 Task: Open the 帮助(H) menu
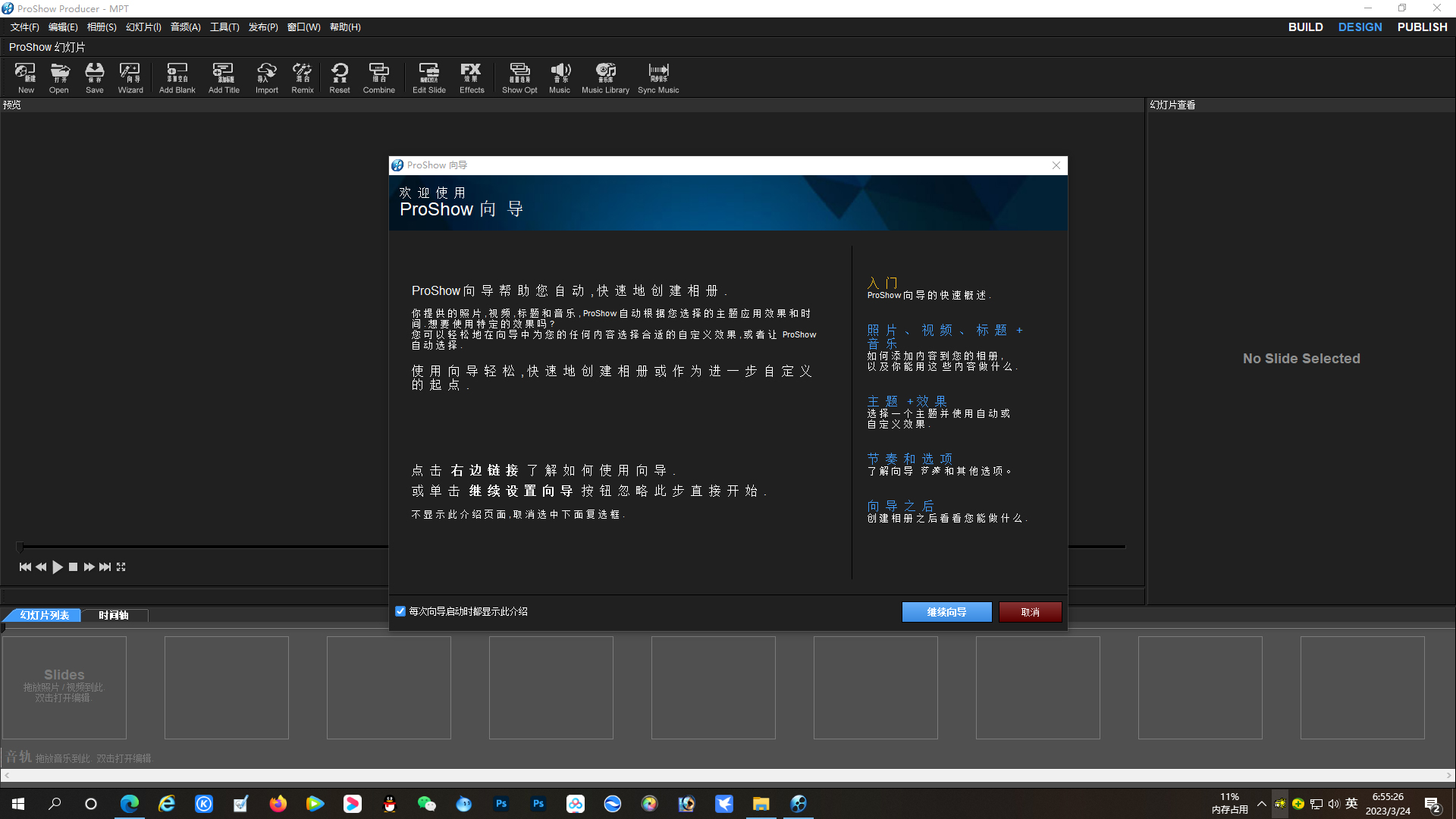click(x=345, y=27)
